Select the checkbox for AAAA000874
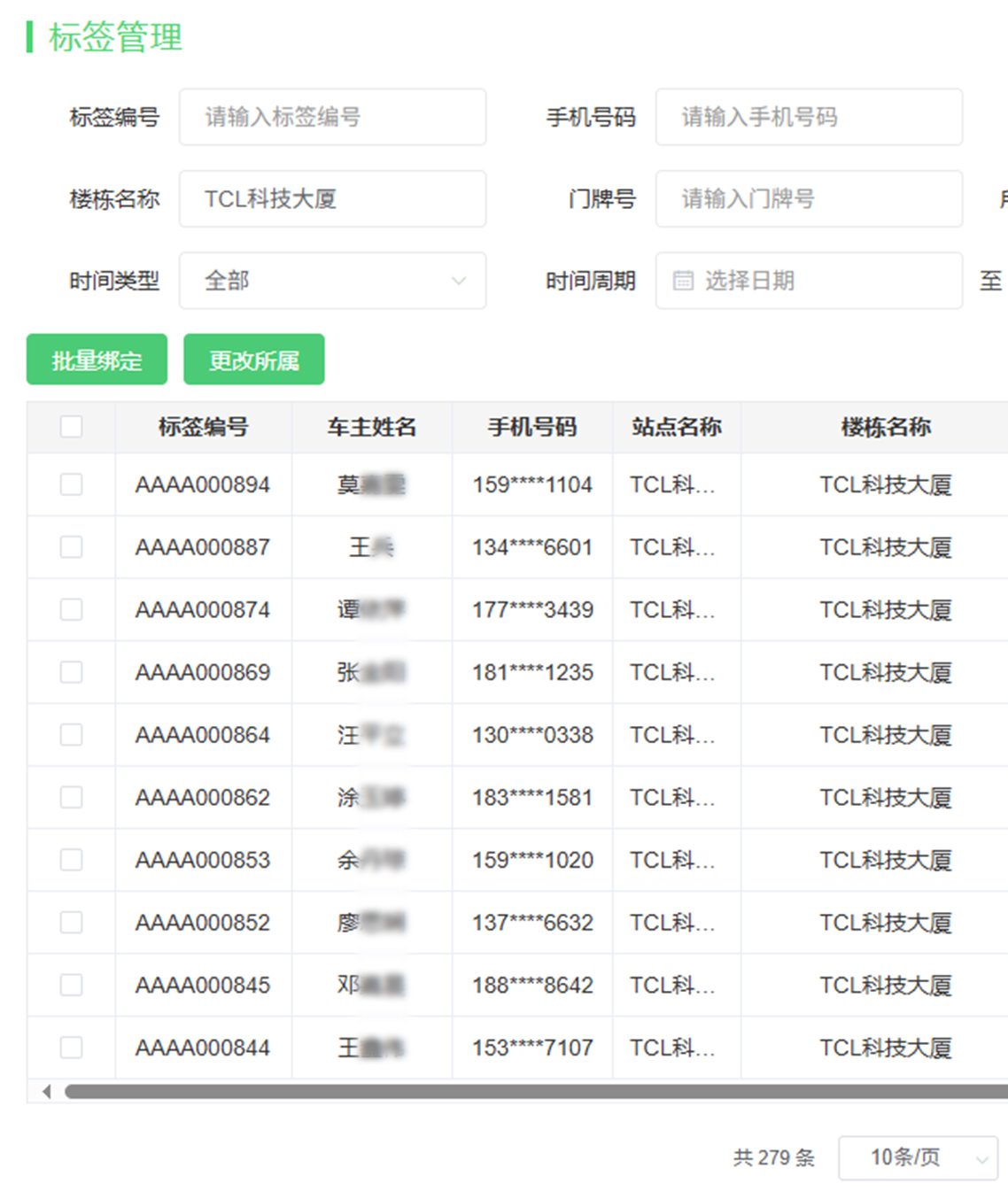The height and width of the screenshot is (1199, 1008). point(71,609)
